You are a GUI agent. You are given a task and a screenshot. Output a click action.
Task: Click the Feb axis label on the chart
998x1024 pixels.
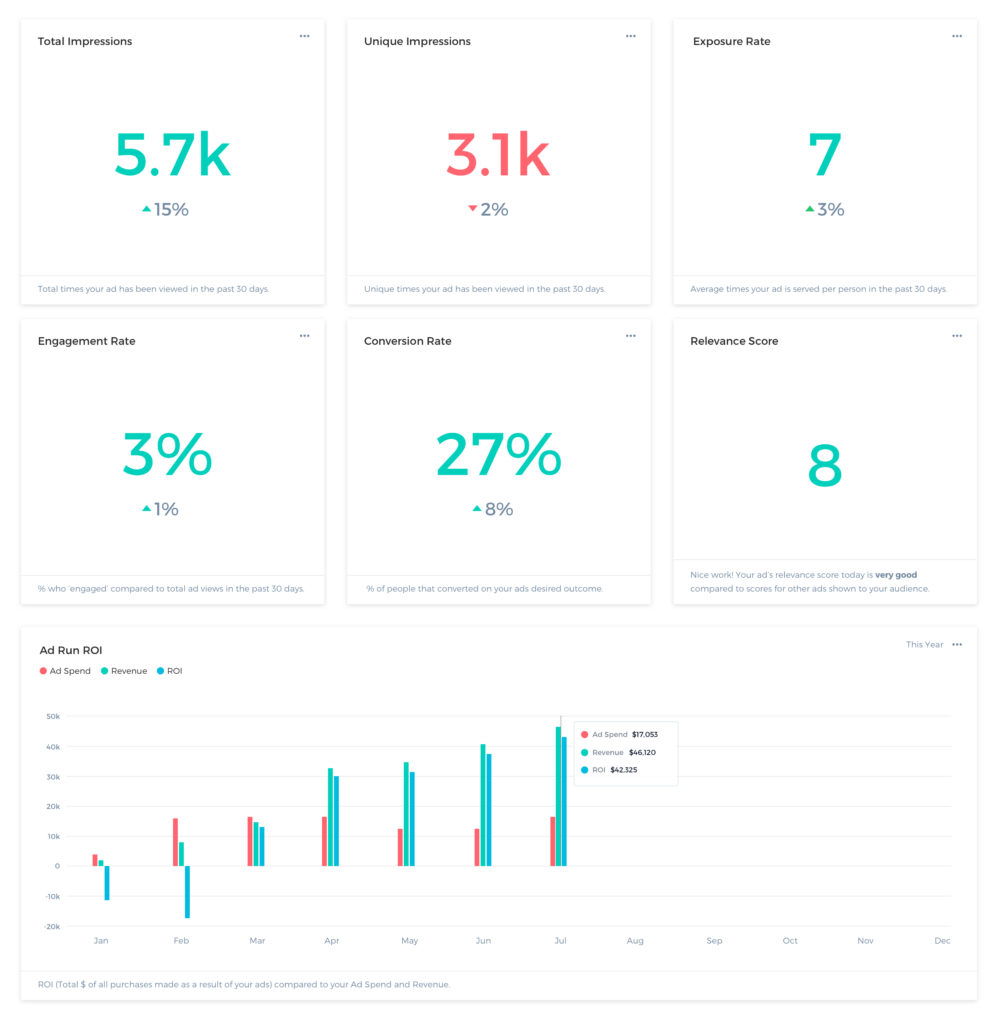[181, 940]
